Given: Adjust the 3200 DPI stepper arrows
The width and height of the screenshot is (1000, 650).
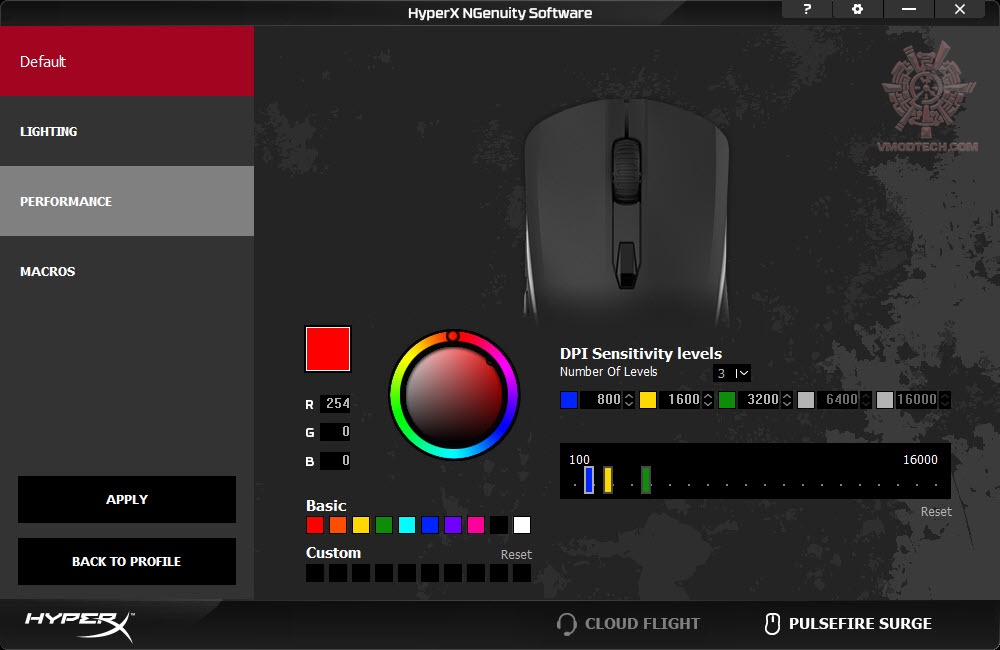Looking at the screenshot, I should point(787,399).
